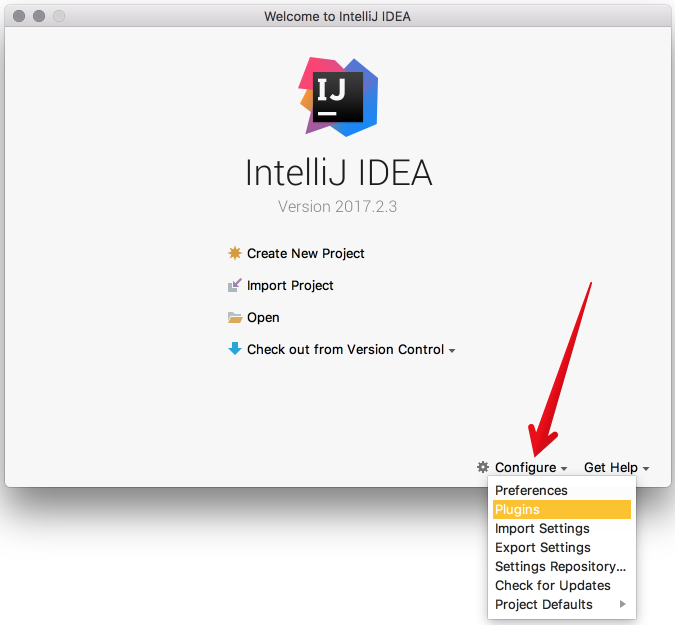
Task: Open the Configure dropdown
Action: 526,467
